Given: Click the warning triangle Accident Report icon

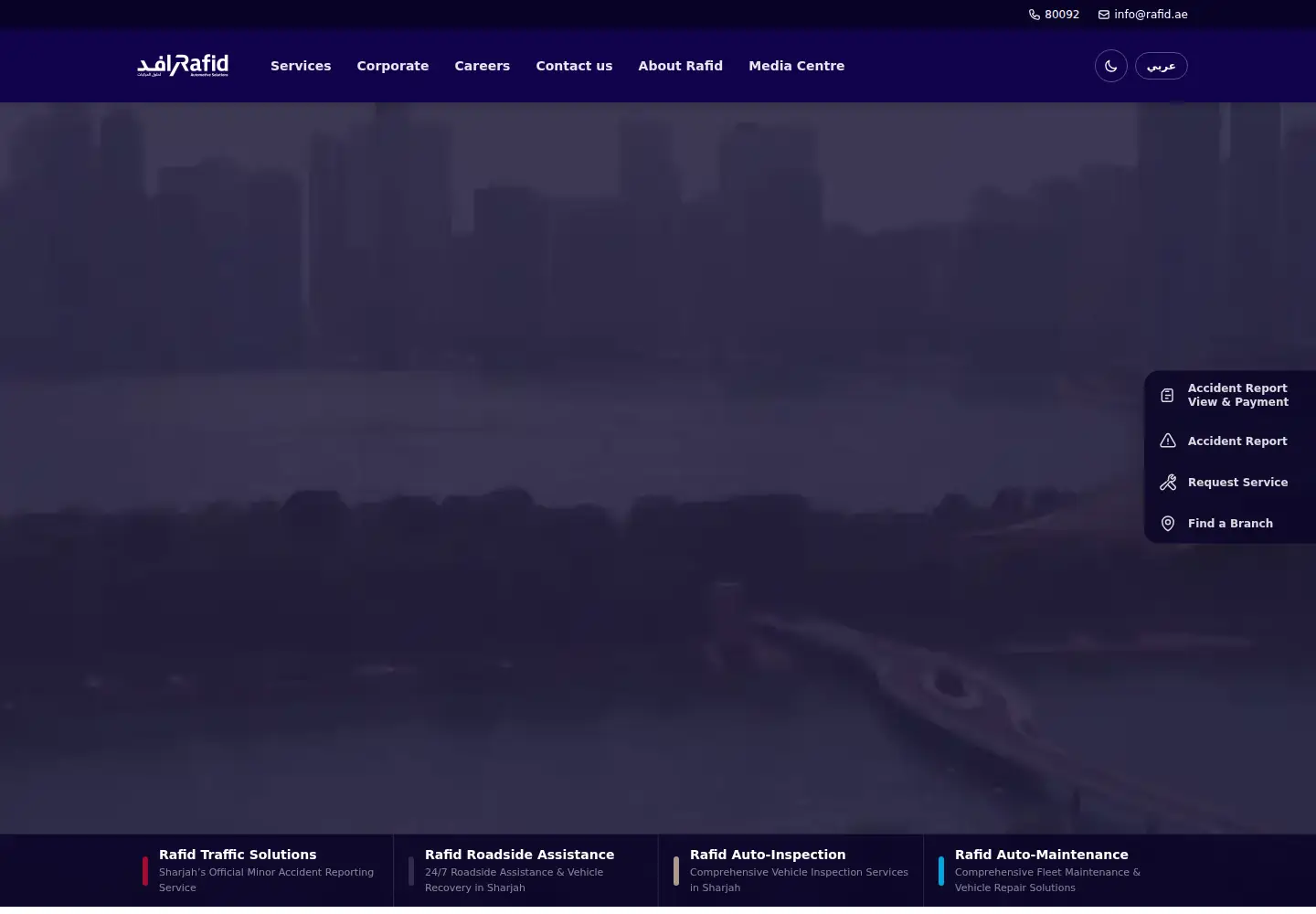Looking at the screenshot, I should pos(1168,441).
